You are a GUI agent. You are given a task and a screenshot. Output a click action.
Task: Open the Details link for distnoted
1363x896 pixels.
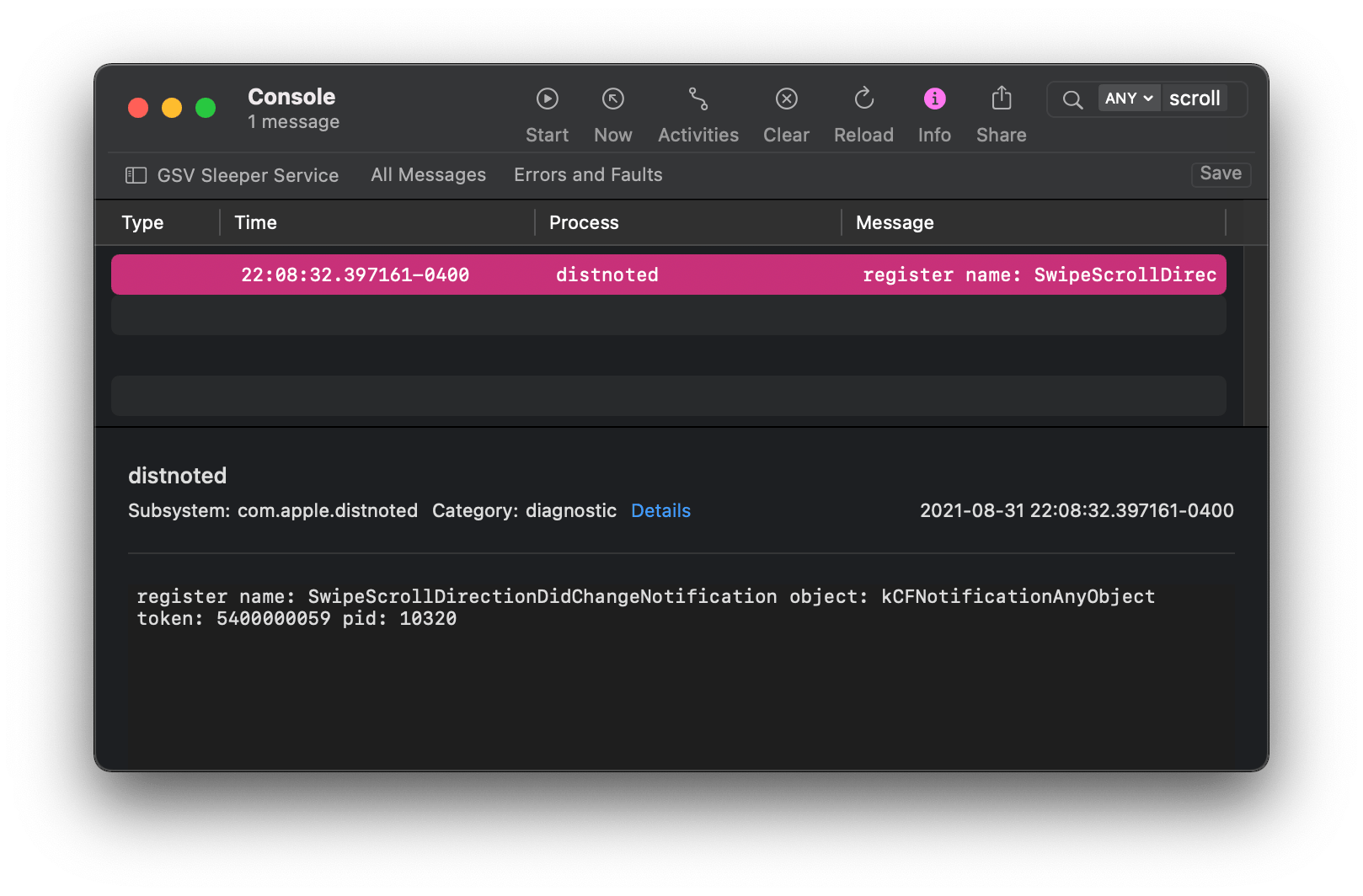point(660,510)
